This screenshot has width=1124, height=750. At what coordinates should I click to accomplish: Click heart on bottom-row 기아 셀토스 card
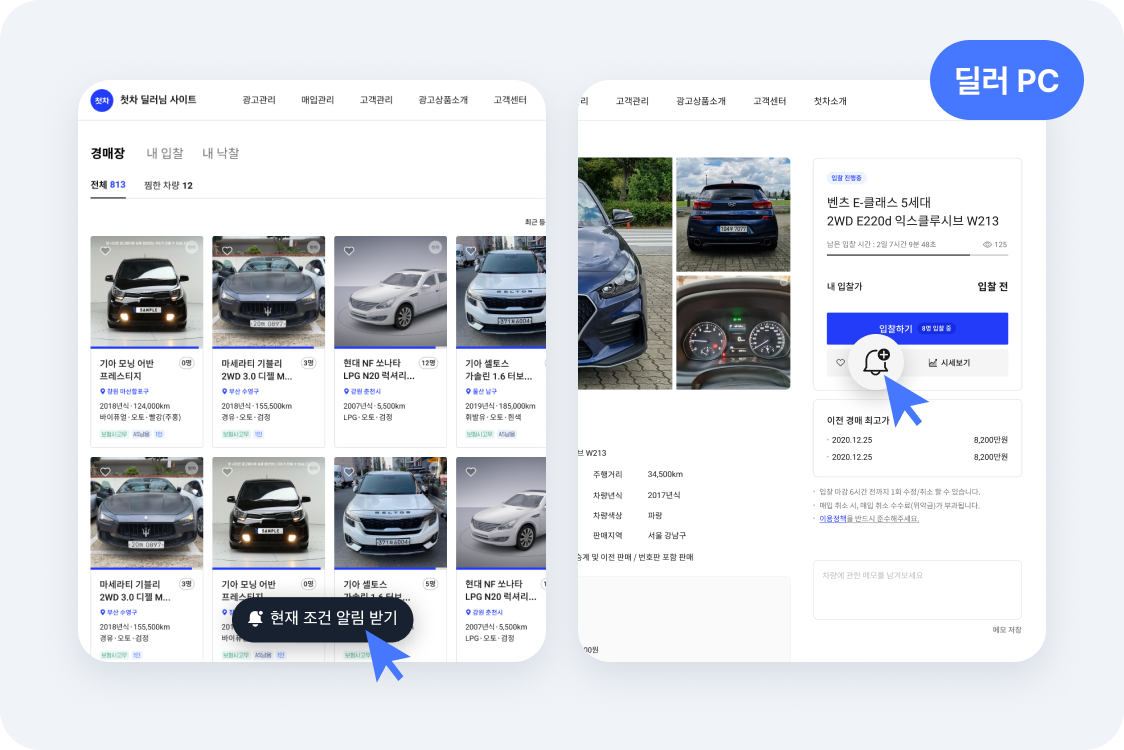pos(348,472)
